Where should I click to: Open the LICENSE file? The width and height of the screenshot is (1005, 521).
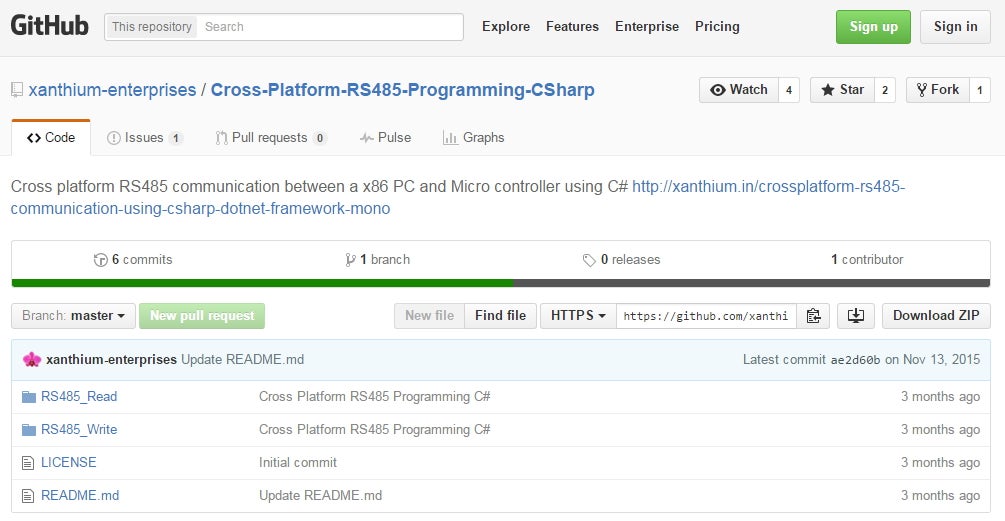pos(69,463)
